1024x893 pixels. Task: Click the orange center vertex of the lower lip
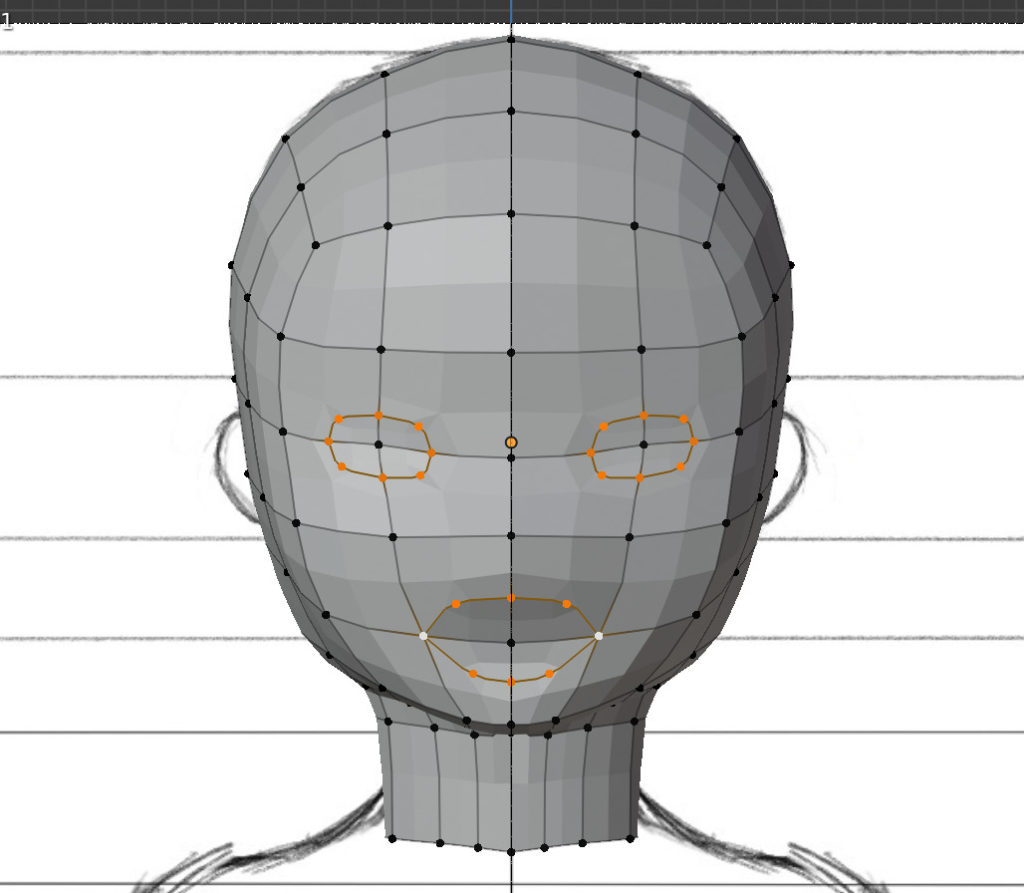coord(511,682)
